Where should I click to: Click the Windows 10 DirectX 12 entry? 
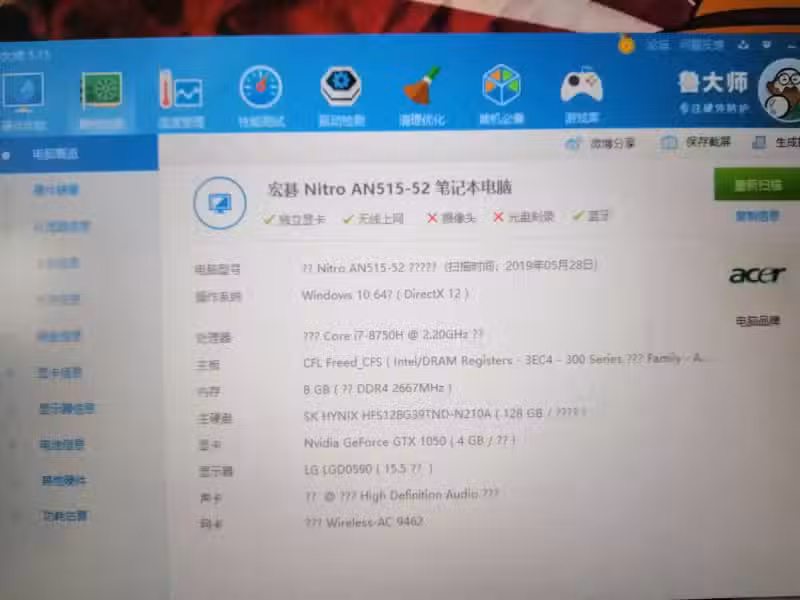click(x=385, y=294)
